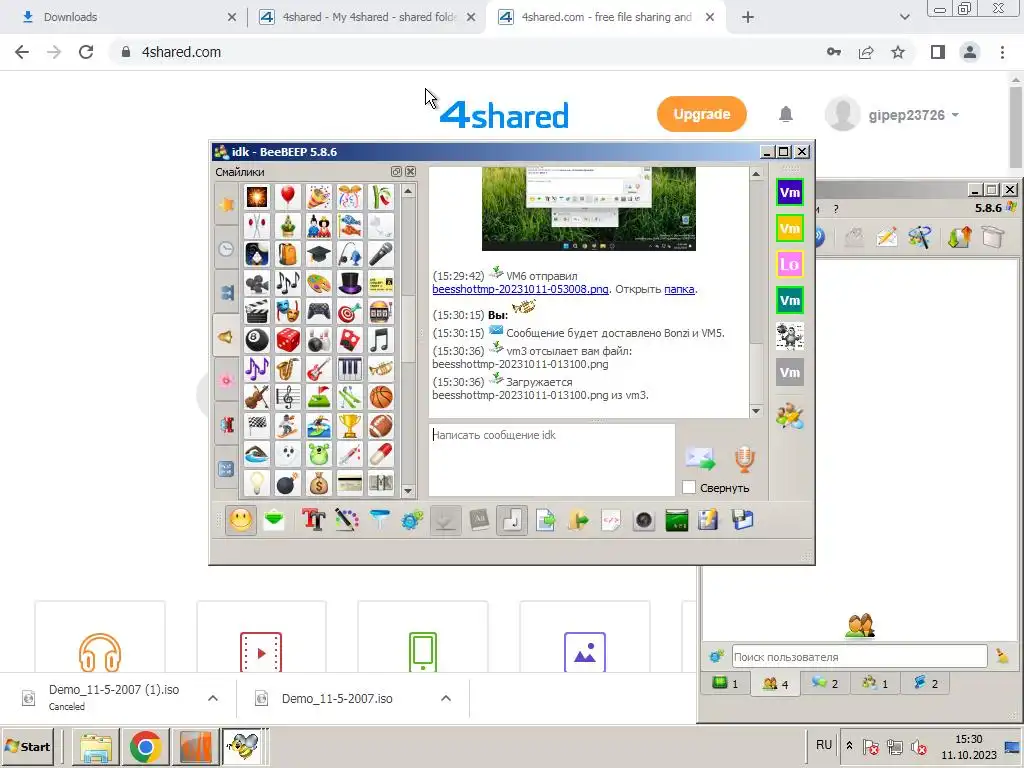Screen dimensions: 1024x768
Task: Click the green chalkboard icon
Action: [x=677, y=520]
